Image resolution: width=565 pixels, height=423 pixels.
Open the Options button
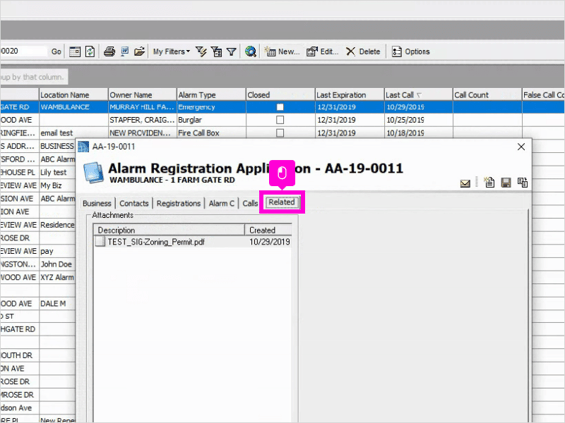[411, 52]
